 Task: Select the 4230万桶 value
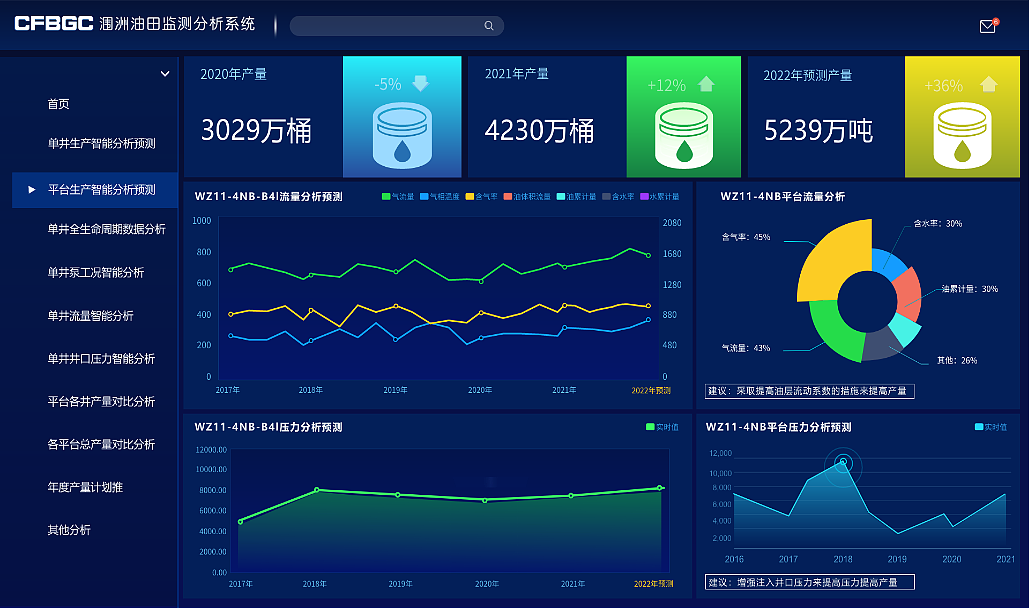(x=539, y=130)
